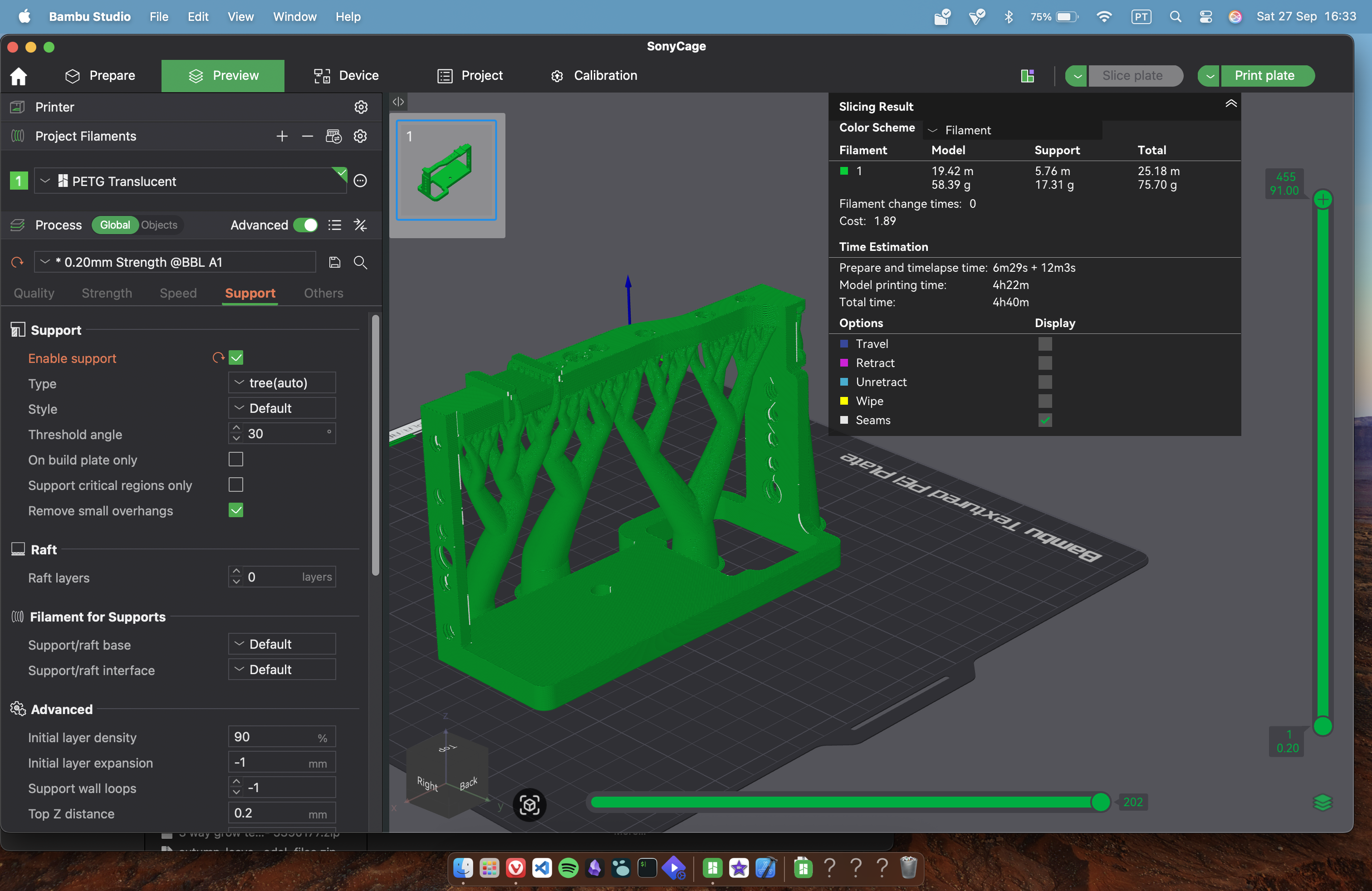Open the layout toggle icon near Slice plate
The height and width of the screenshot is (891, 1372).
(1027, 75)
